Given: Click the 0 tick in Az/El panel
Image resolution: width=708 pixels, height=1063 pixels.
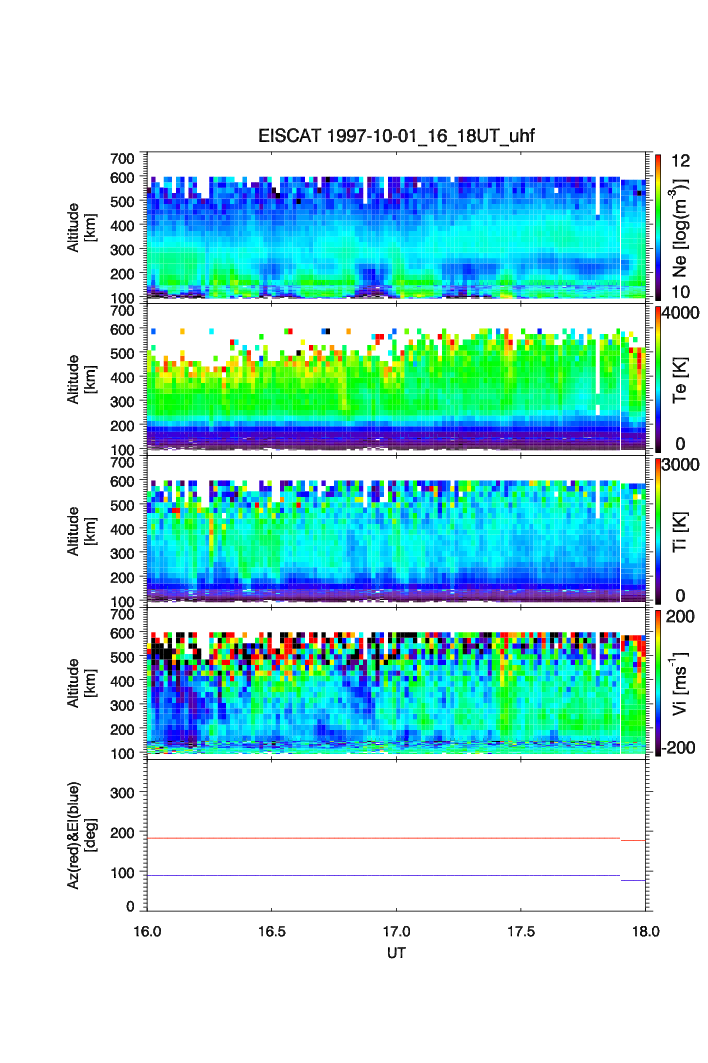Looking at the screenshot, I should coord(130,906).
